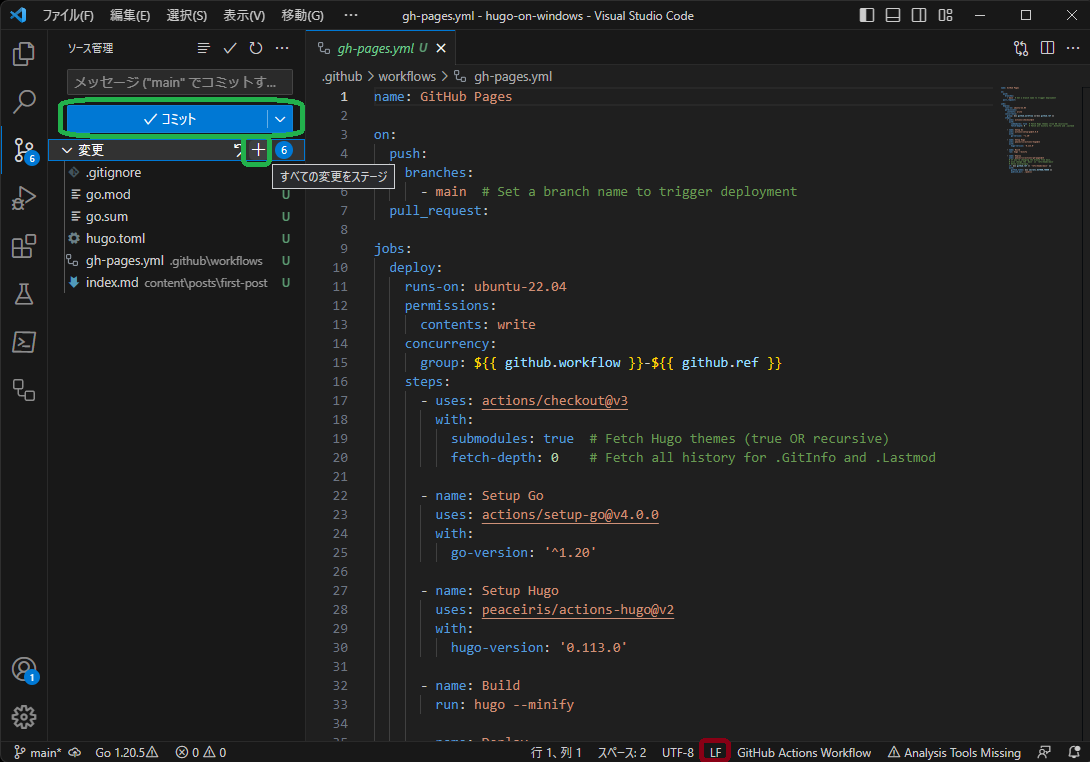Switch branch via main* status item
This screenshot has height=762, width=1090.
[38, 752]
